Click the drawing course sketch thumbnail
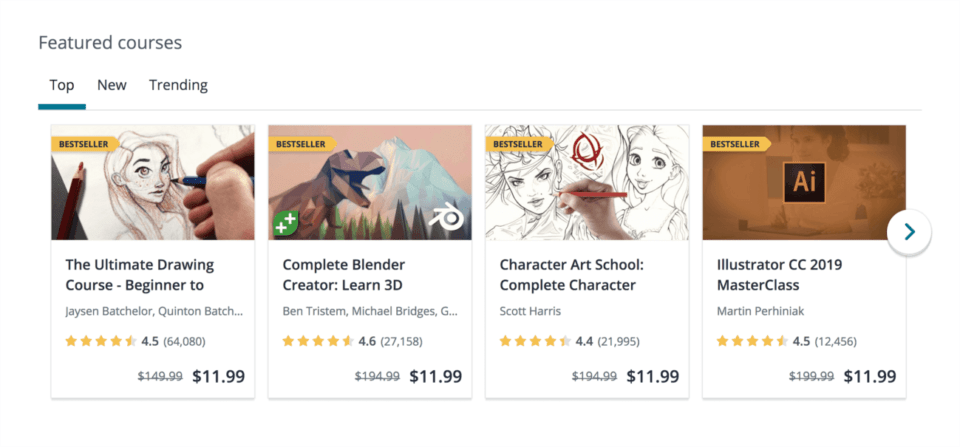 tap(153, 182)
